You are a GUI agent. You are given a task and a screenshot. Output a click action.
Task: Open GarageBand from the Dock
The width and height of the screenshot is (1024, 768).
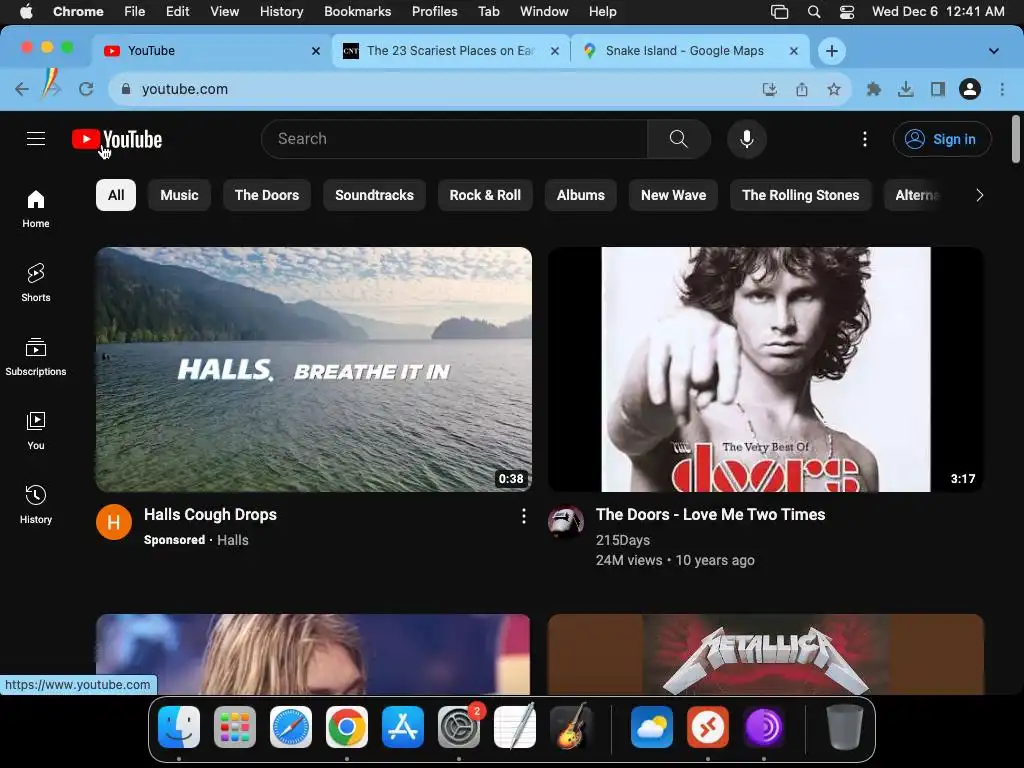click(x=571, y=727)
